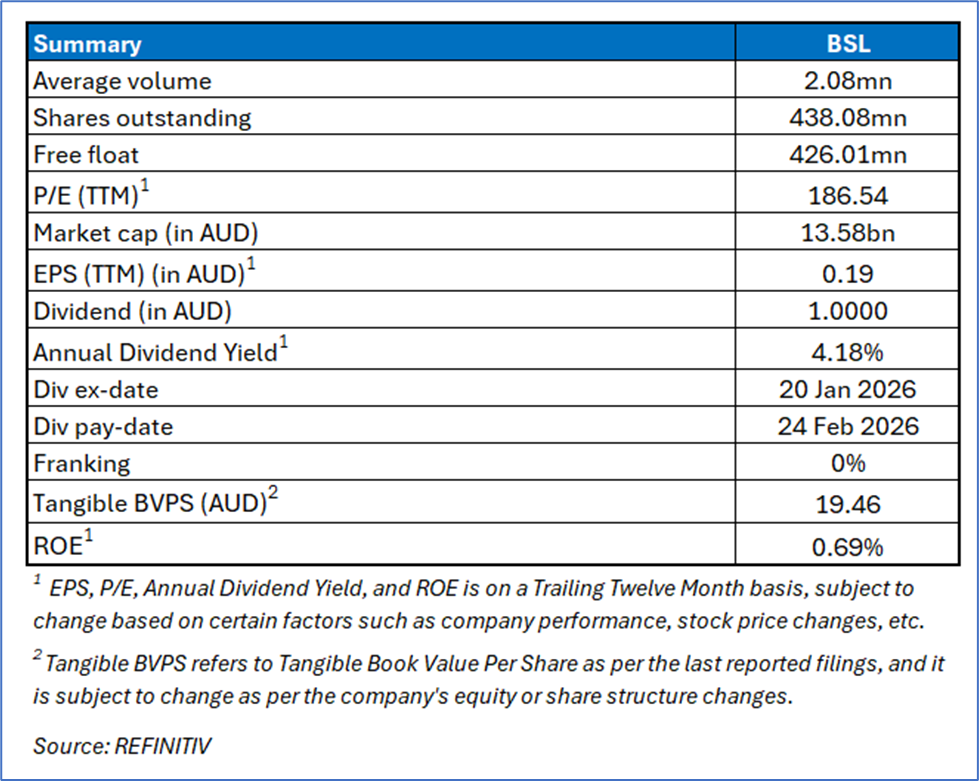Click the 438.08mn shares value
The height and width of the screenshot is (781, 979).
848,118
